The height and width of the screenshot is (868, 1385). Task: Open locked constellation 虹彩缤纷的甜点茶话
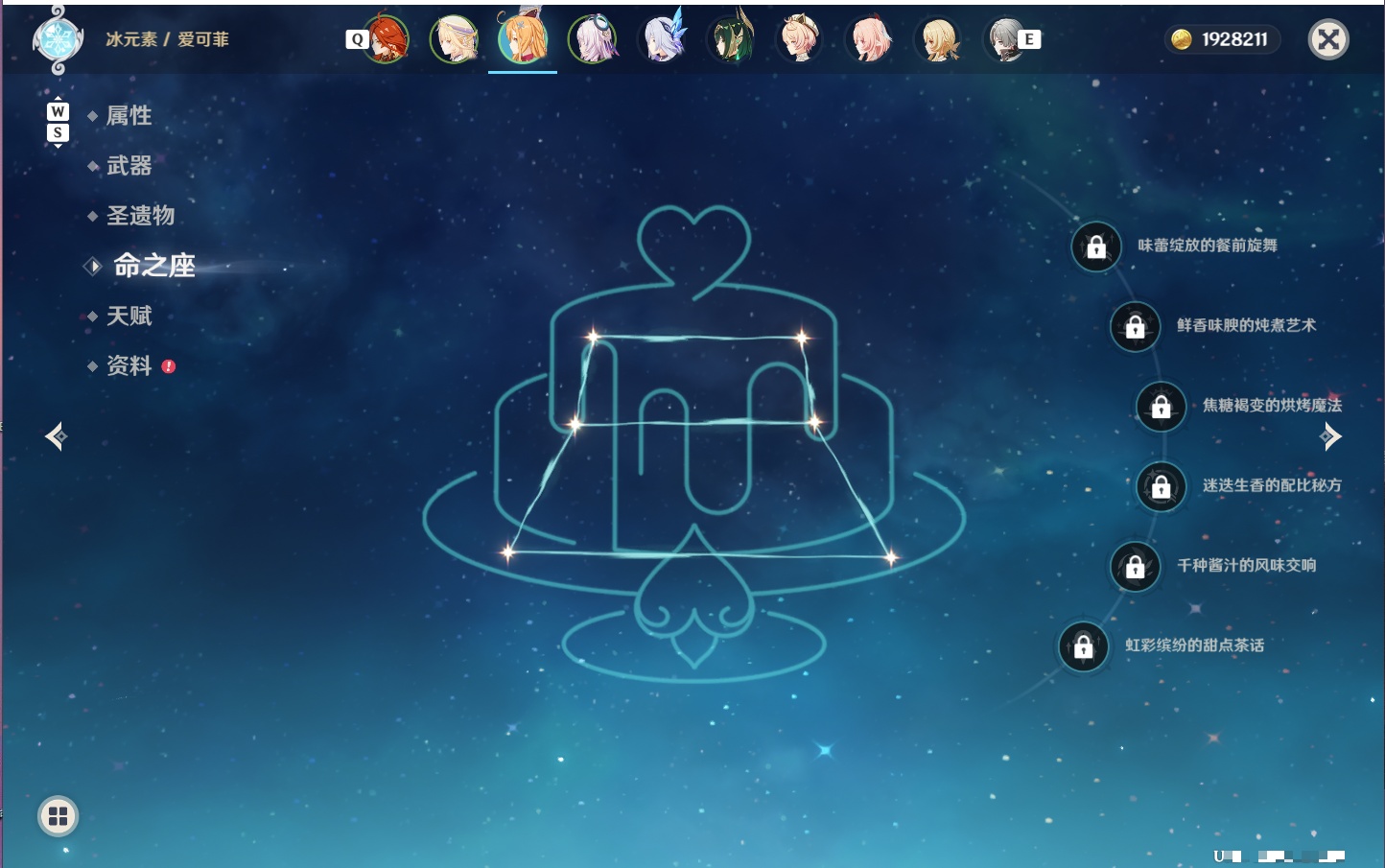1083,646
